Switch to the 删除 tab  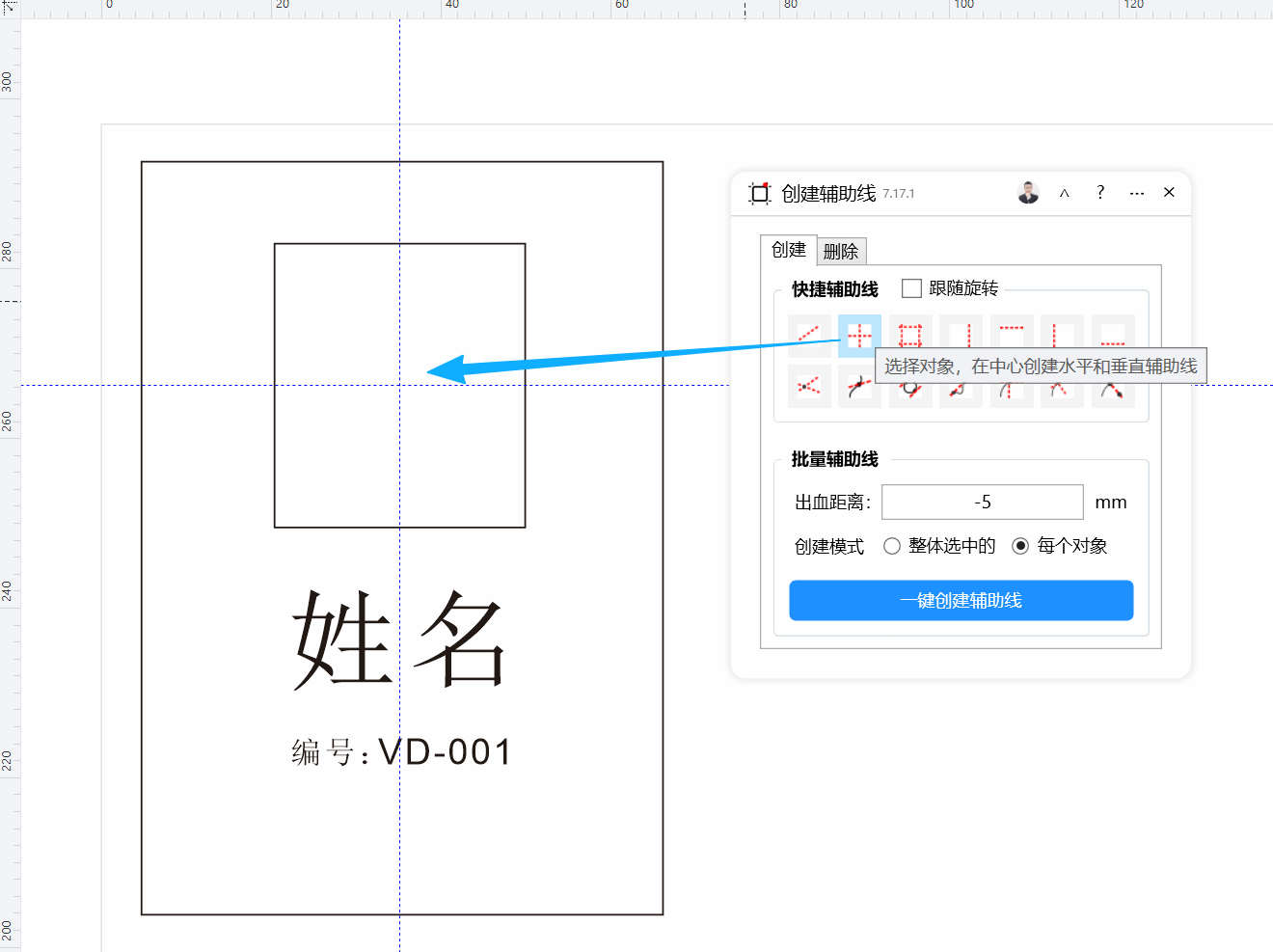click(x=841, y=251)
